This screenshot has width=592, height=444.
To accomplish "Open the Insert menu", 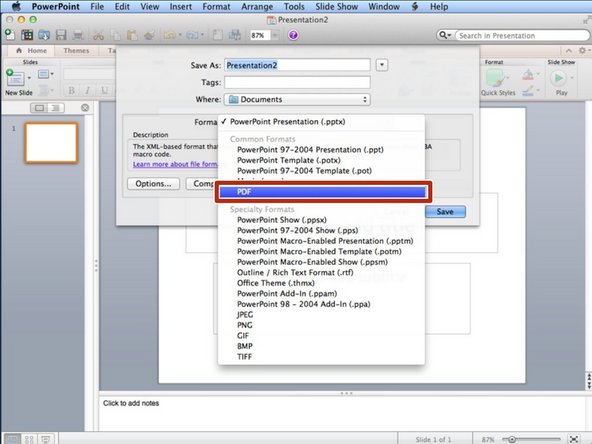I will [x=180, y=6].
